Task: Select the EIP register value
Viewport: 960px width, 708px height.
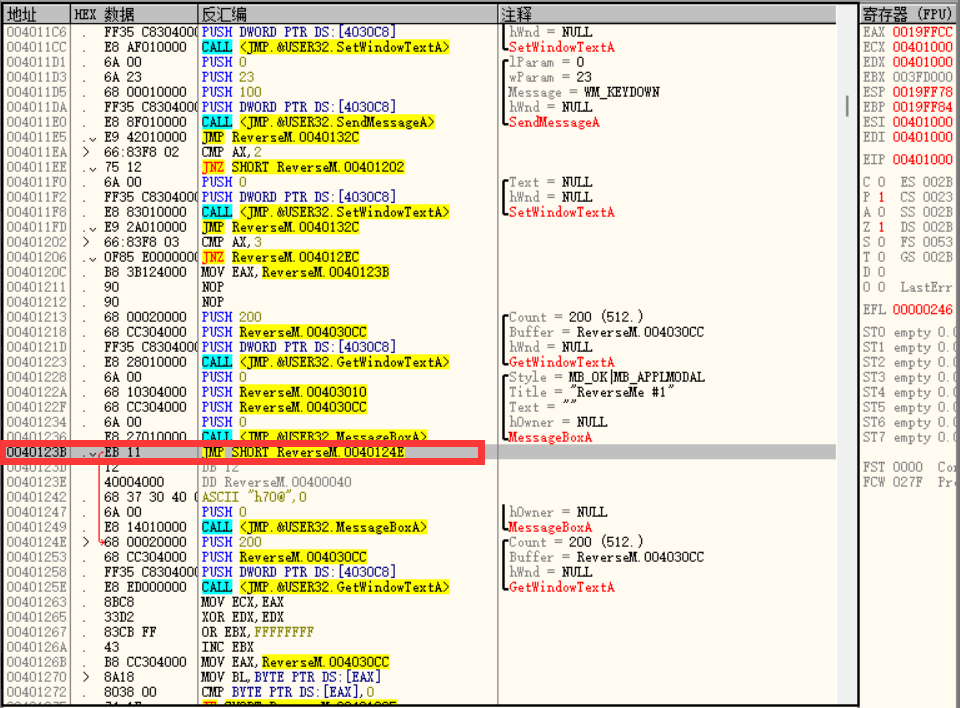Action: point(921,160)
